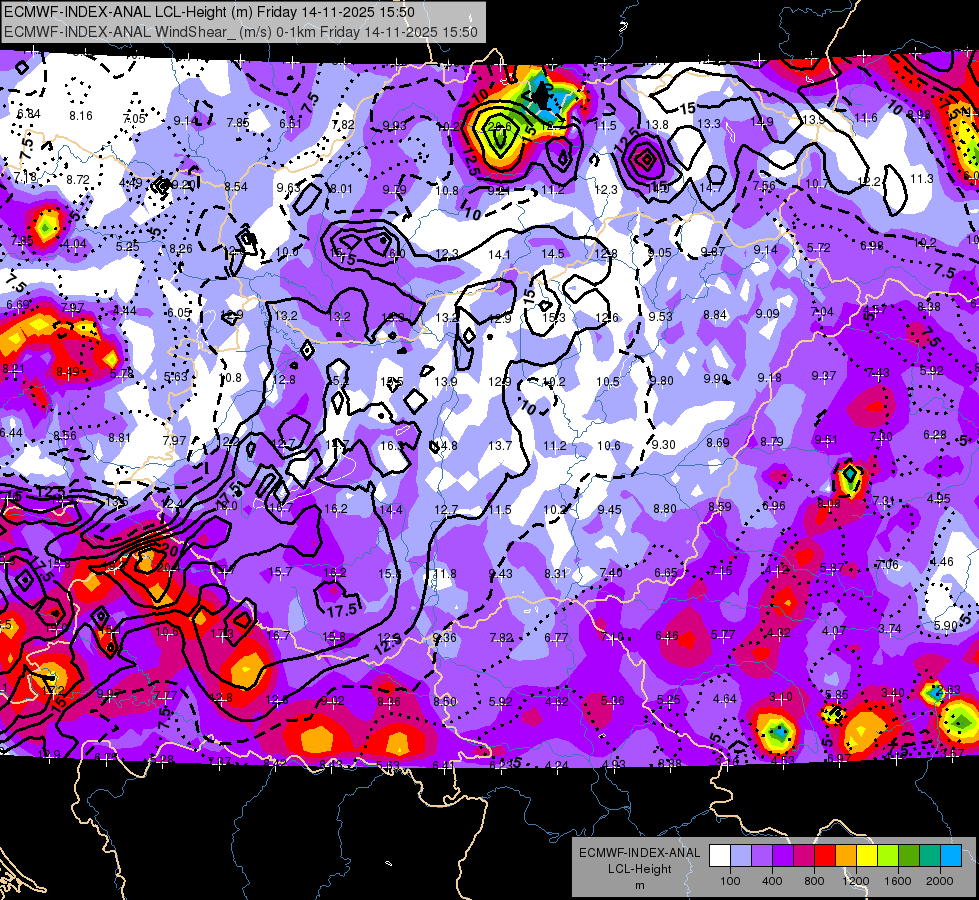Click the grid value 4.57
This screenshot has height=900, width=979.
(x=875, y=309)
